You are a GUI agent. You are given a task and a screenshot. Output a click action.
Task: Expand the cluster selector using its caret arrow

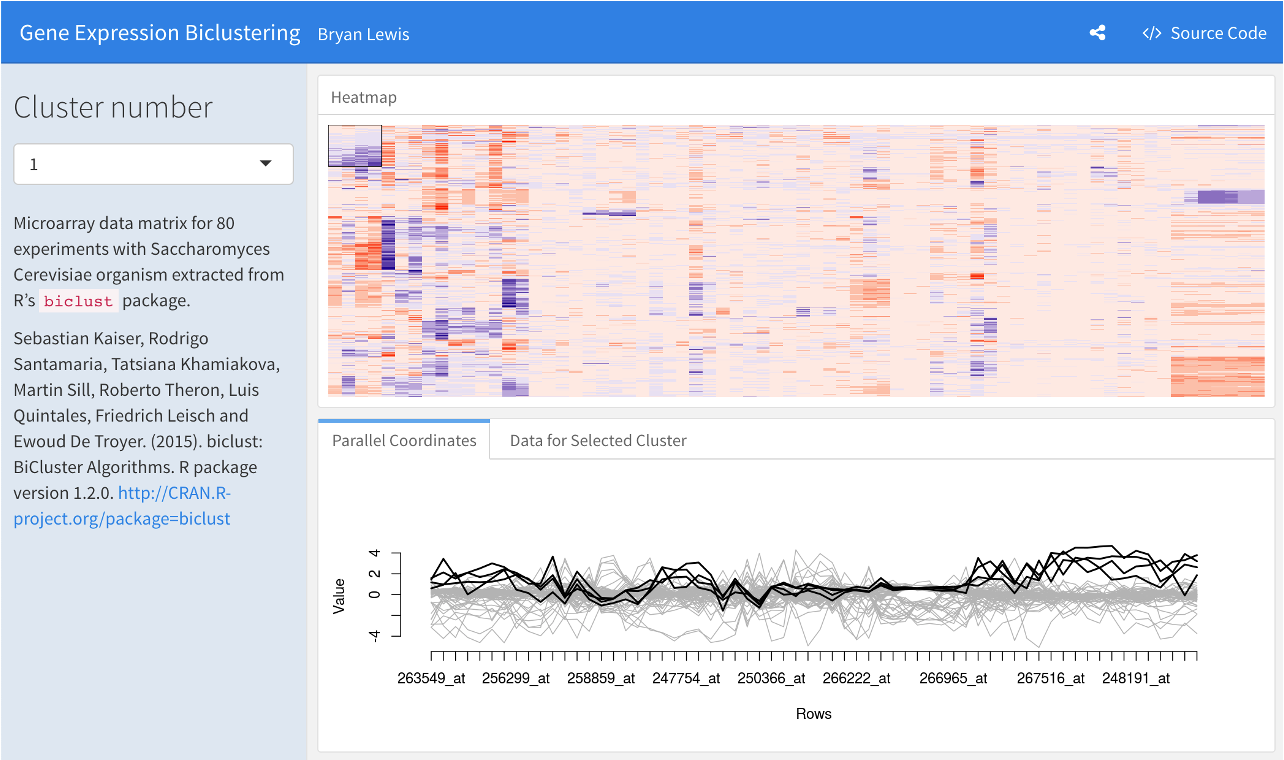(x=266, y=164)
